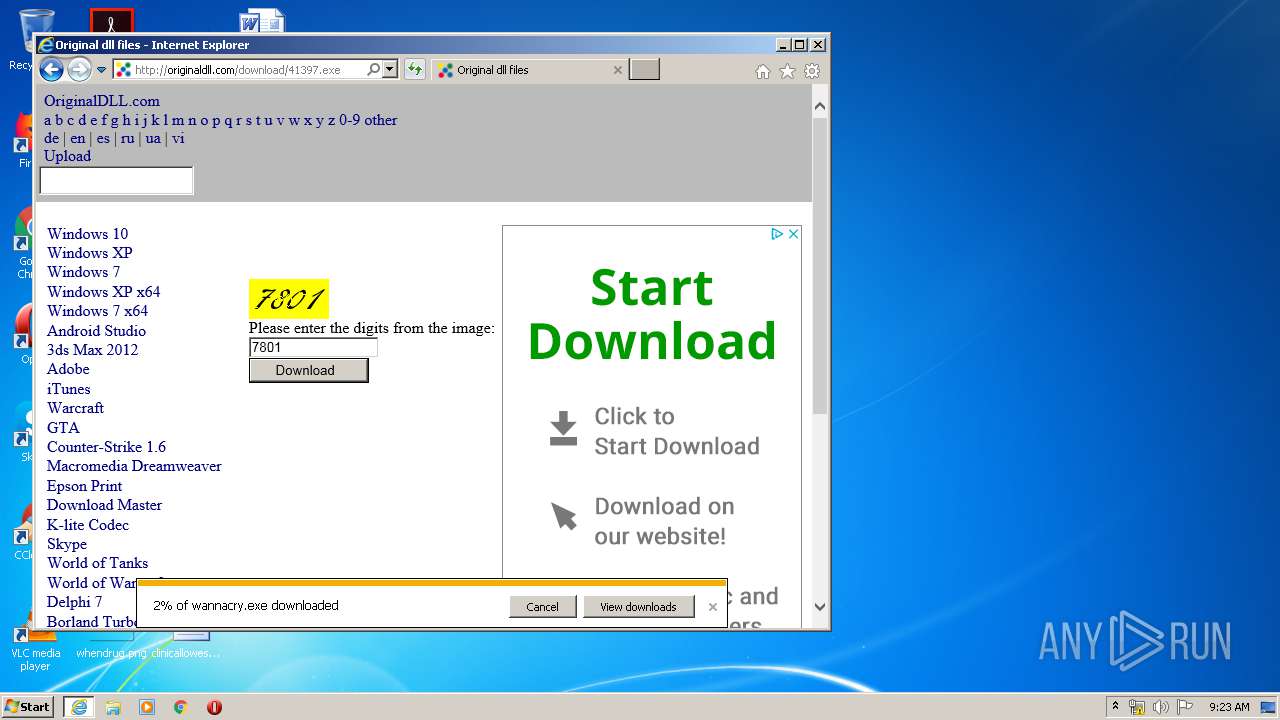Cancel the wannacry.exe download
This screenshot has width=1280, height=720.
[x=542, y=607]
